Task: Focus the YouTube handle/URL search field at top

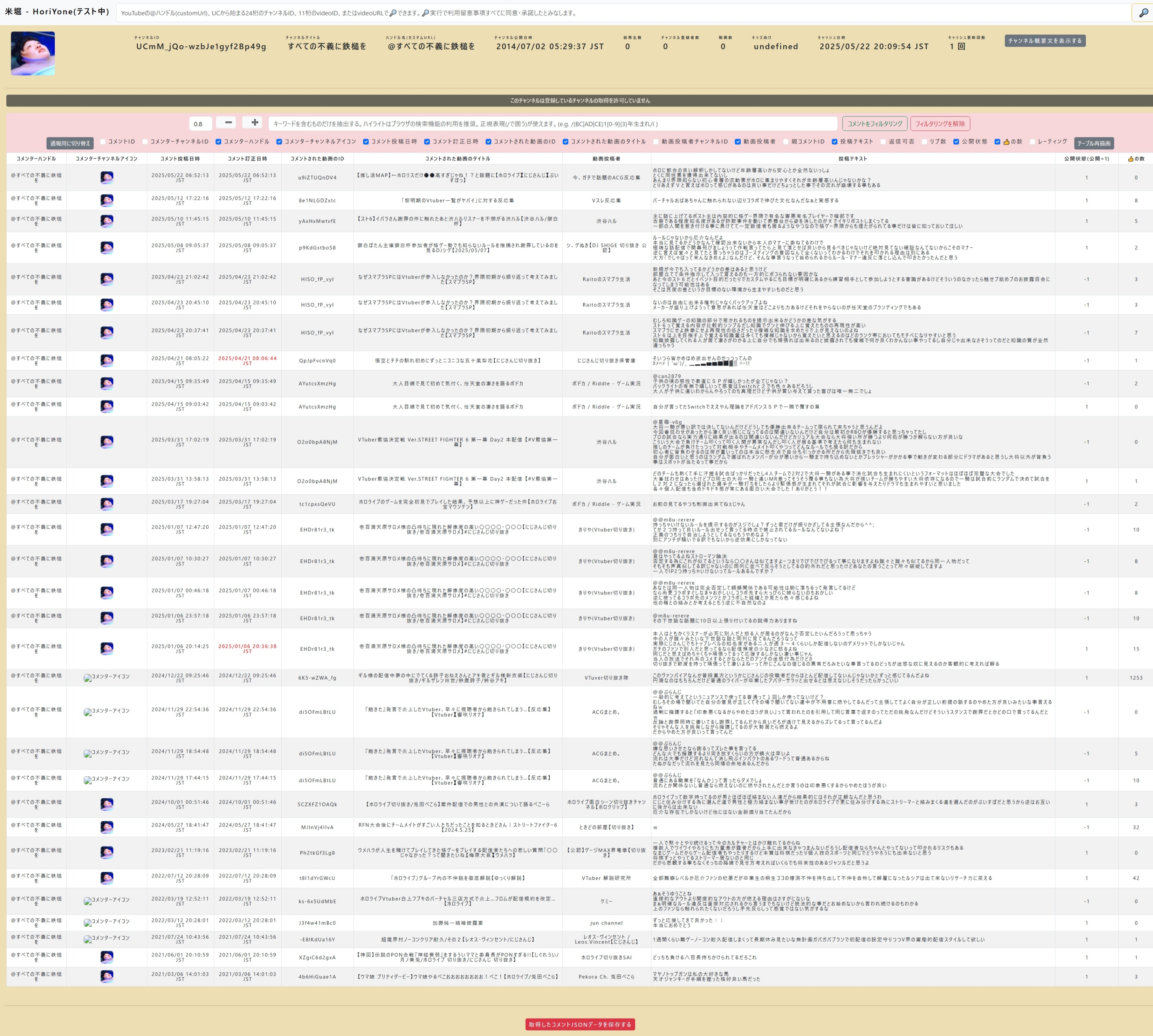Action: pos(623,13)
